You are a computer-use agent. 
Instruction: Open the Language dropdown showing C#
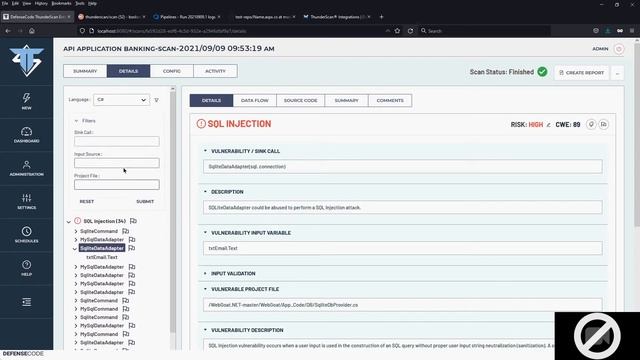coord(121,100)
